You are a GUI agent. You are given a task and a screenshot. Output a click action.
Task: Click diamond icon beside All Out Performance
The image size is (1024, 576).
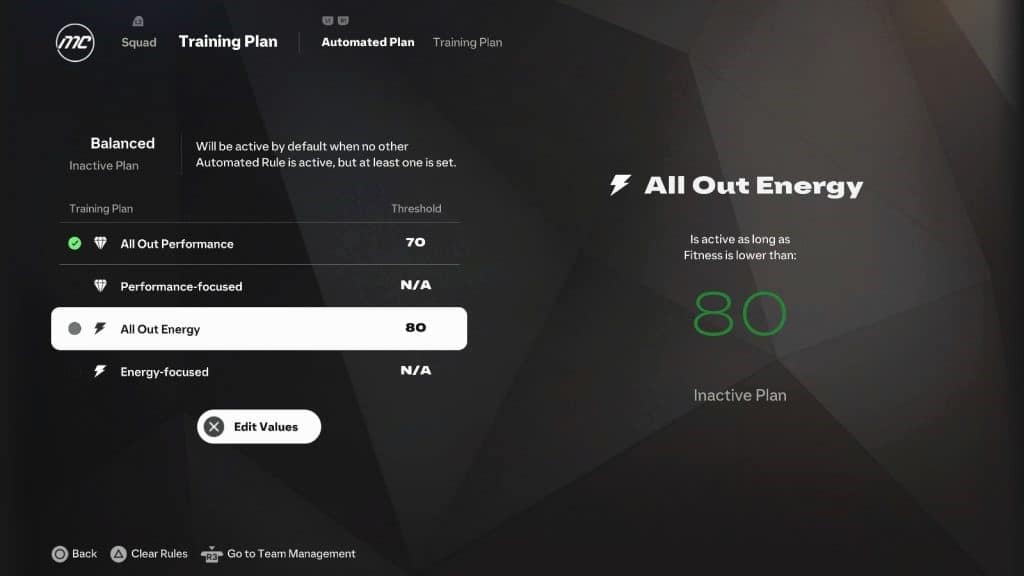tap(100, 243)
